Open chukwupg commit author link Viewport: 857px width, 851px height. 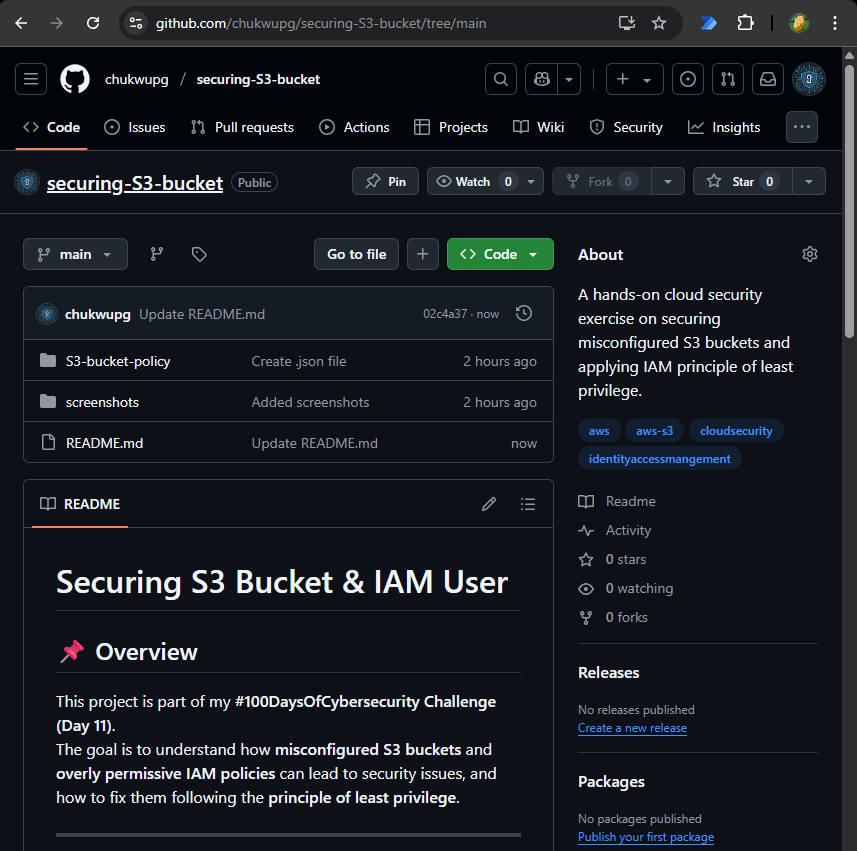pos(97,314)
